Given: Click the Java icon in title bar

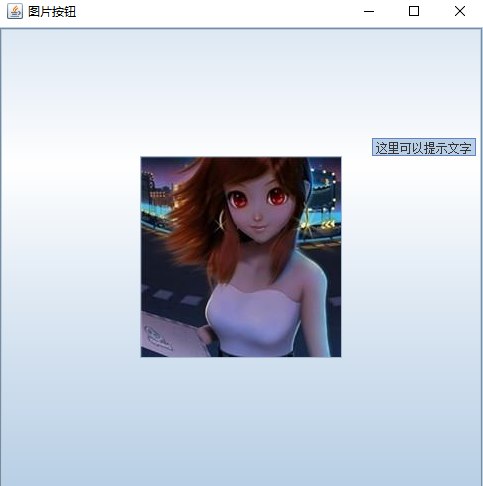Looking at the screenshot, I should point(15,11).
